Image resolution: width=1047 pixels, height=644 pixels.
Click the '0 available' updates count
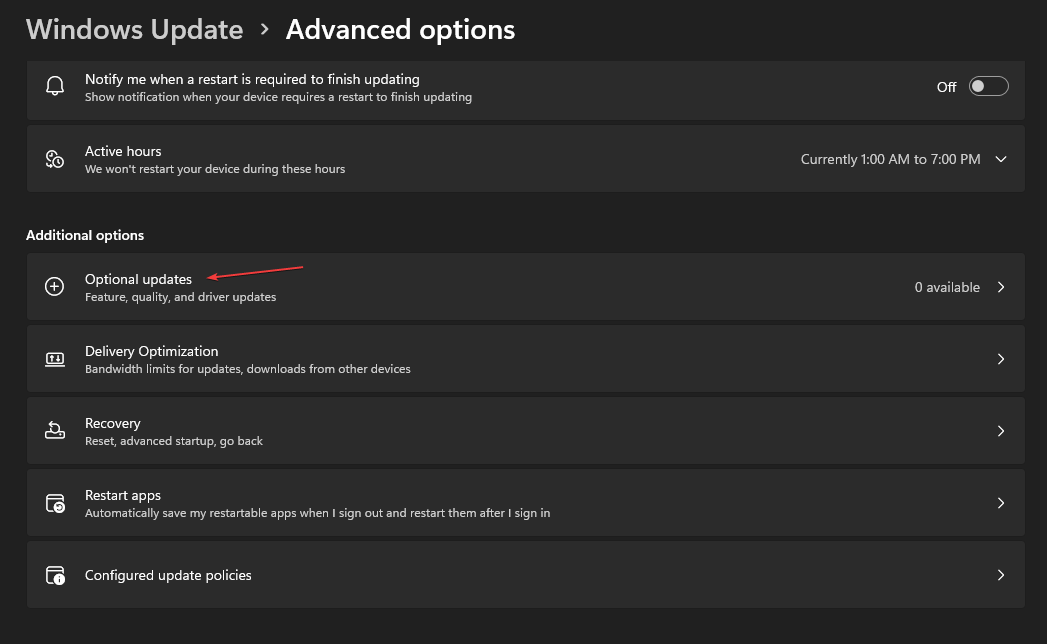pyautogui.click(x=947, y=287)
